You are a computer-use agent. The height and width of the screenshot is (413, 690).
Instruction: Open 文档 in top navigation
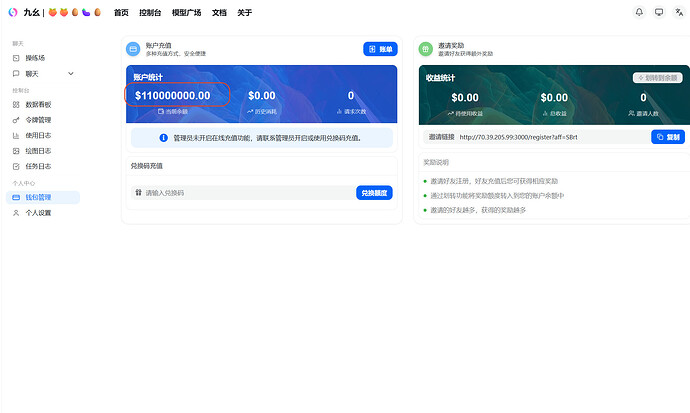point(219,13)
